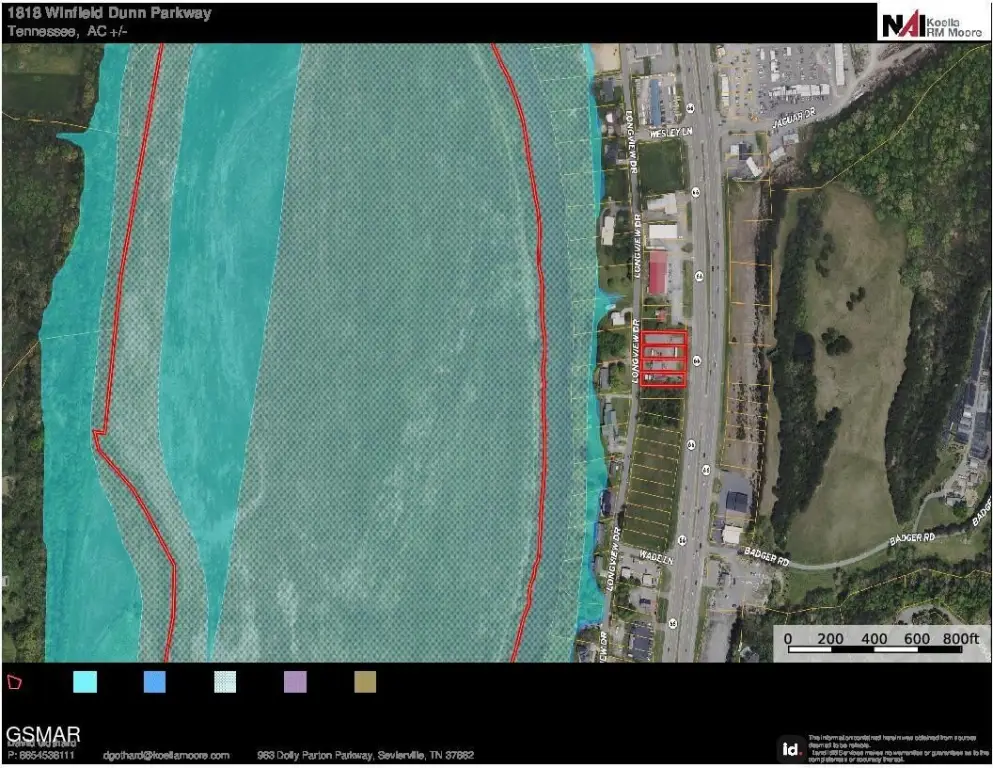The width and height of the screenshot is (993, 768).
Task: Click the NAI Koella RM Moore logo
Action: tap(931, 22)
